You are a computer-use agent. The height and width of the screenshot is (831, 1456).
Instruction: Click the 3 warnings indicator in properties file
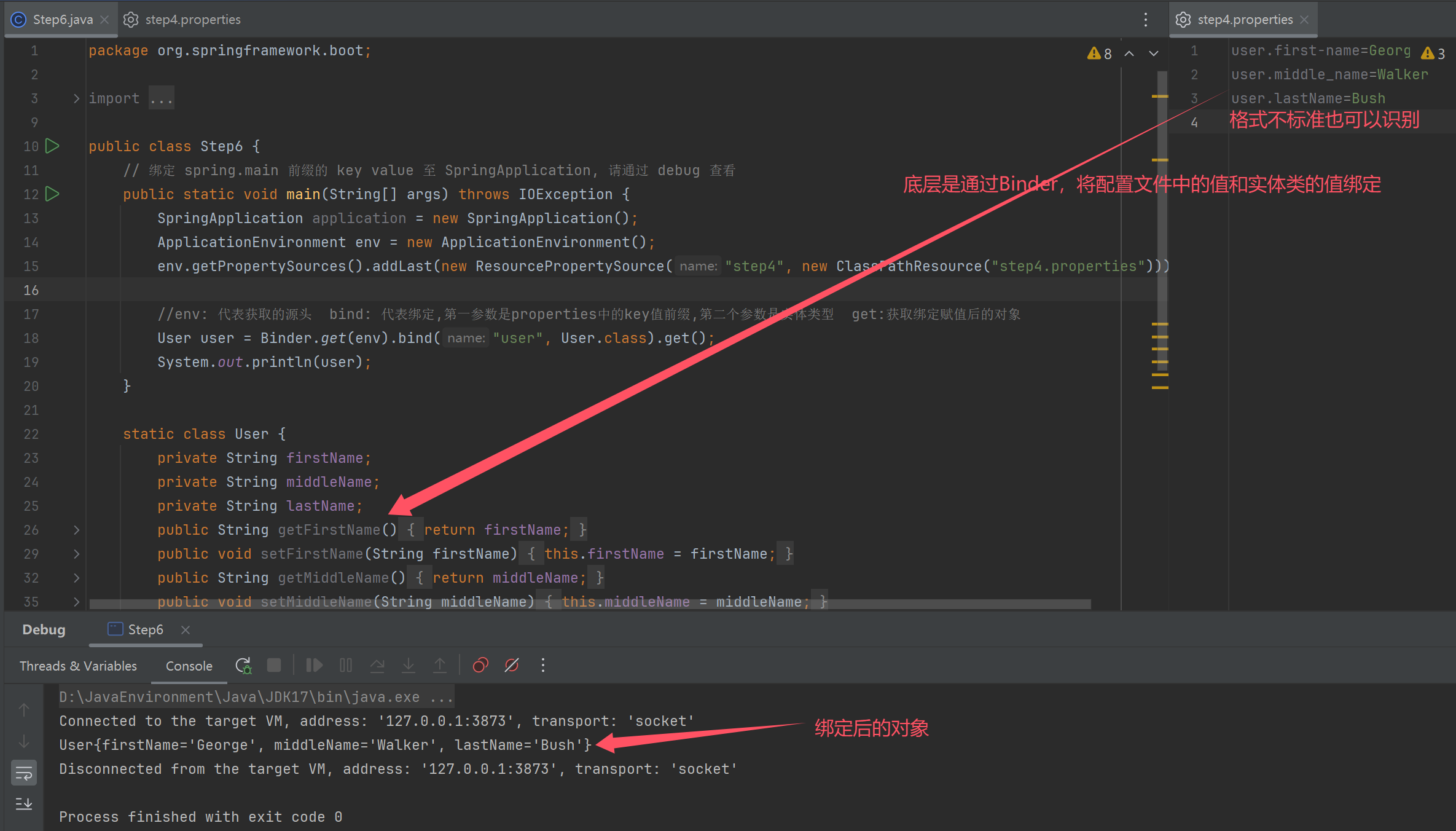pyautogui.click(x=1433, y=53)
